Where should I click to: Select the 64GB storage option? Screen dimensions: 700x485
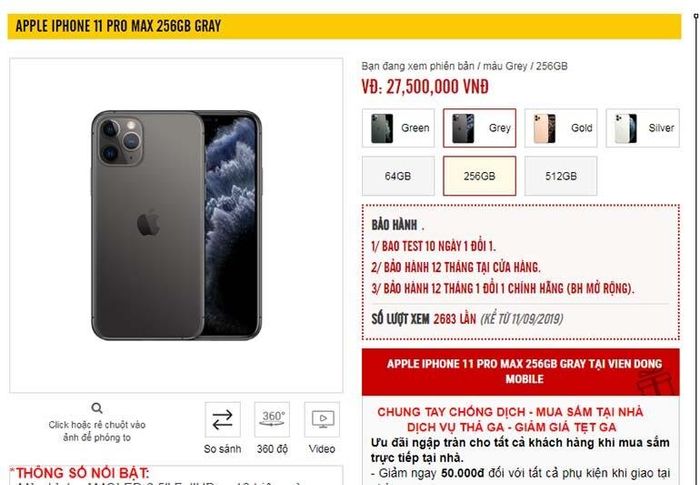(398, 176)
